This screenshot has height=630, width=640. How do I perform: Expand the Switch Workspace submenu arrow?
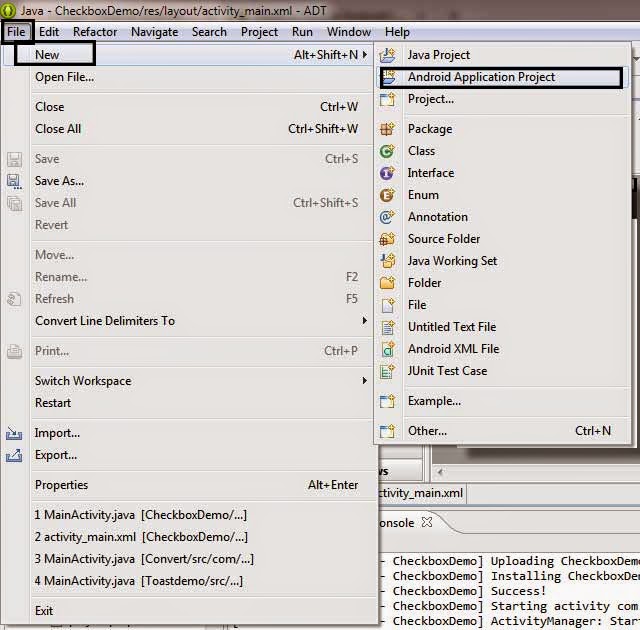pyautogui.click(x=364, y=381)
